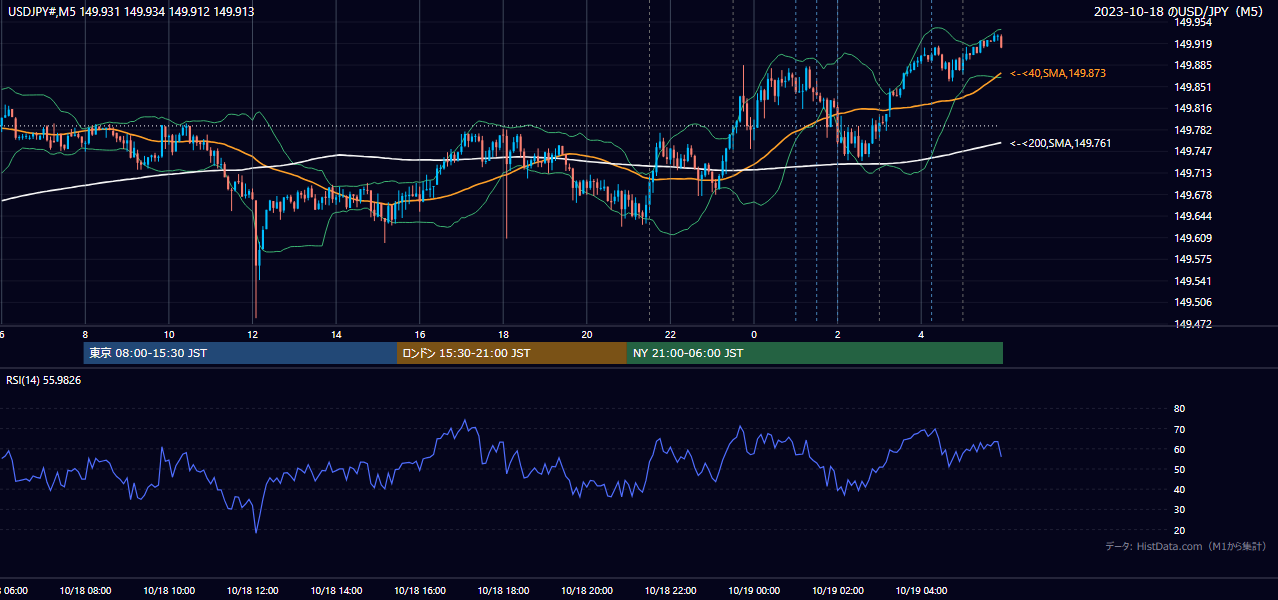This screenshot has width=1278, height=600.
Task: Click the hour label 0 below the price chart
Action: coord(754,334)
